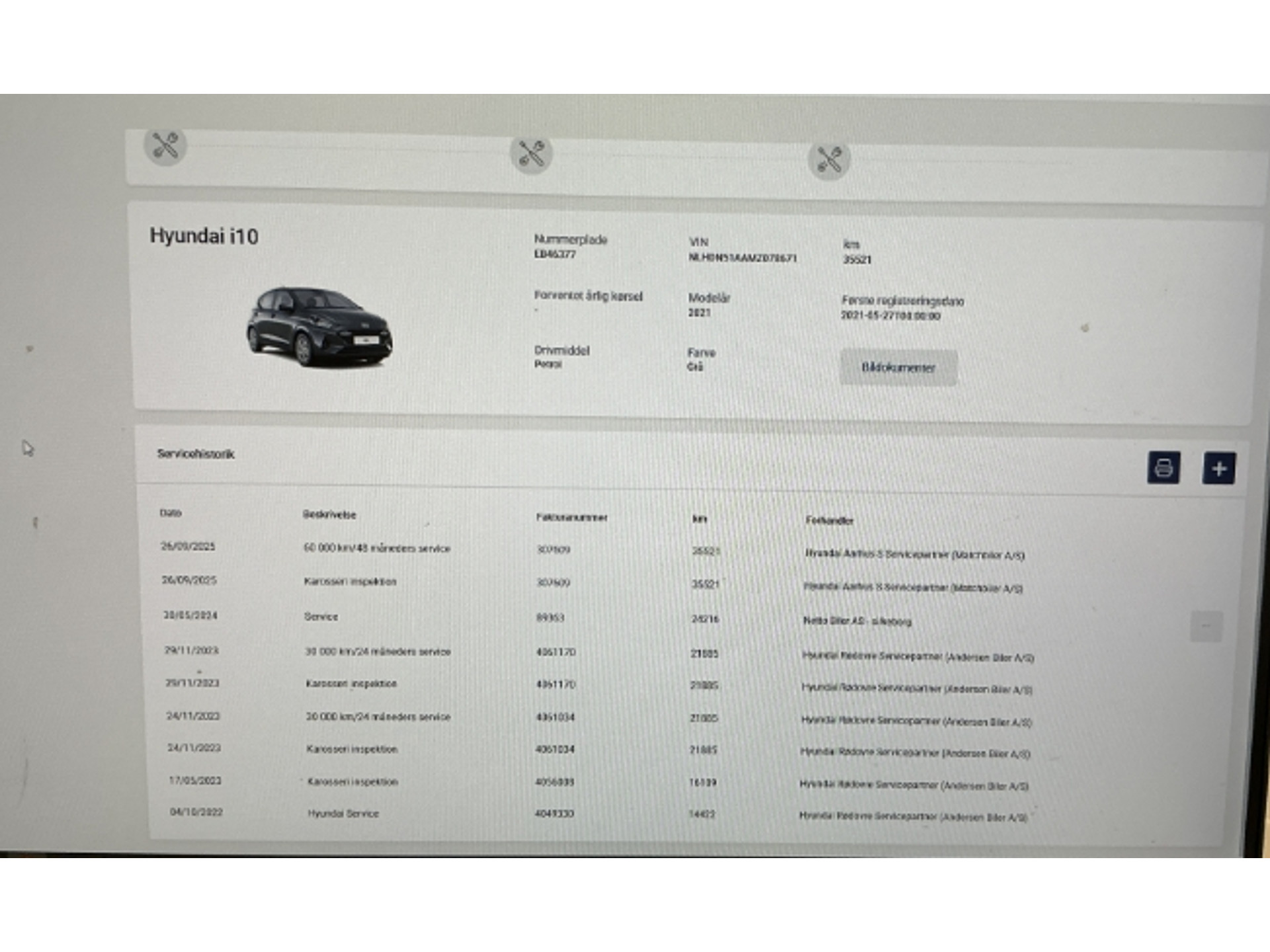The image size is (1270, 952).
Task: Click the Forventet årlig kørsel label
Action: [588, 296]
